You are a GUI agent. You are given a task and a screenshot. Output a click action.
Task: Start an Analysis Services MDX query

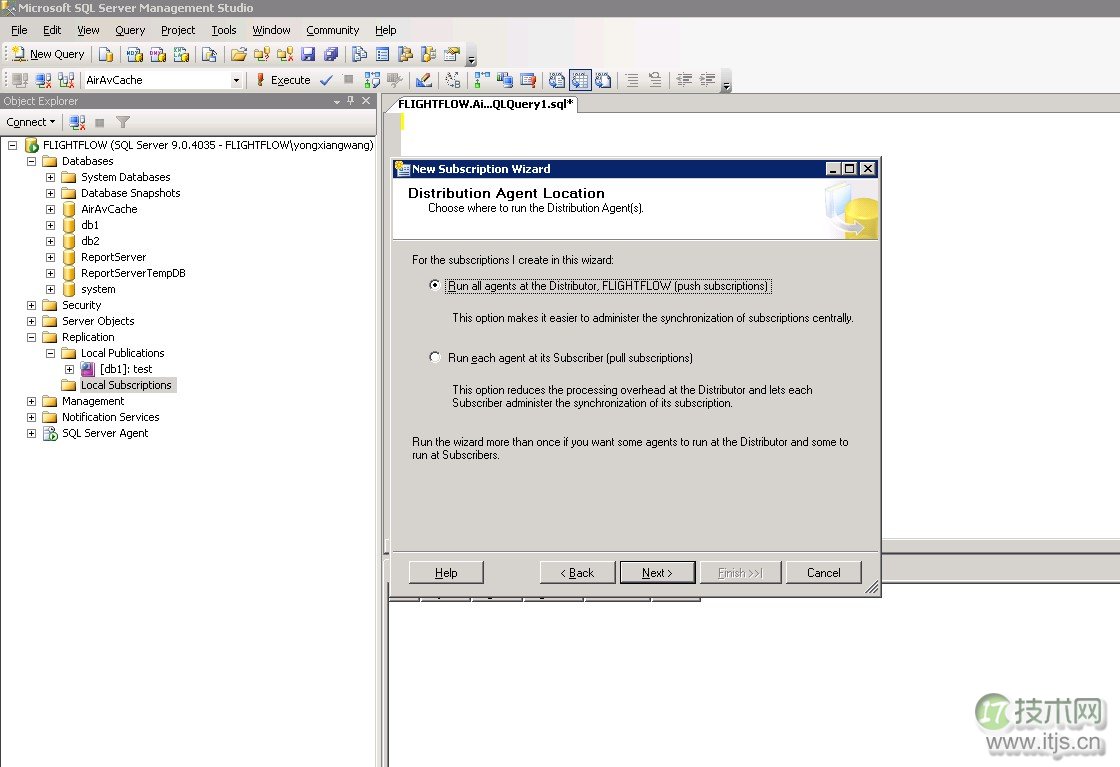coord(135,54)
